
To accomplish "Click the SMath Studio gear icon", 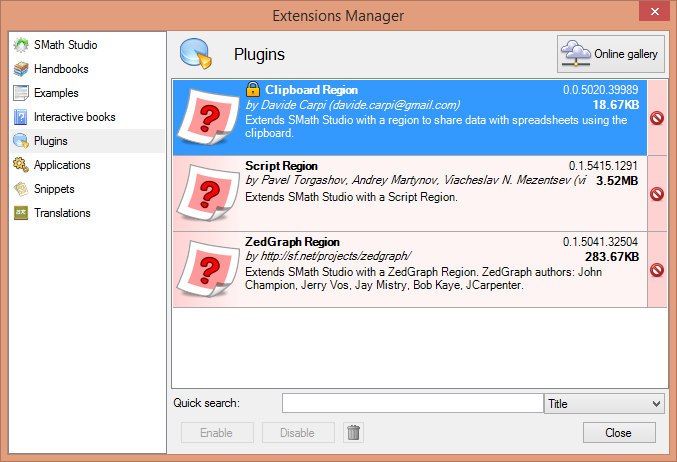I will (x=21, y=45).
